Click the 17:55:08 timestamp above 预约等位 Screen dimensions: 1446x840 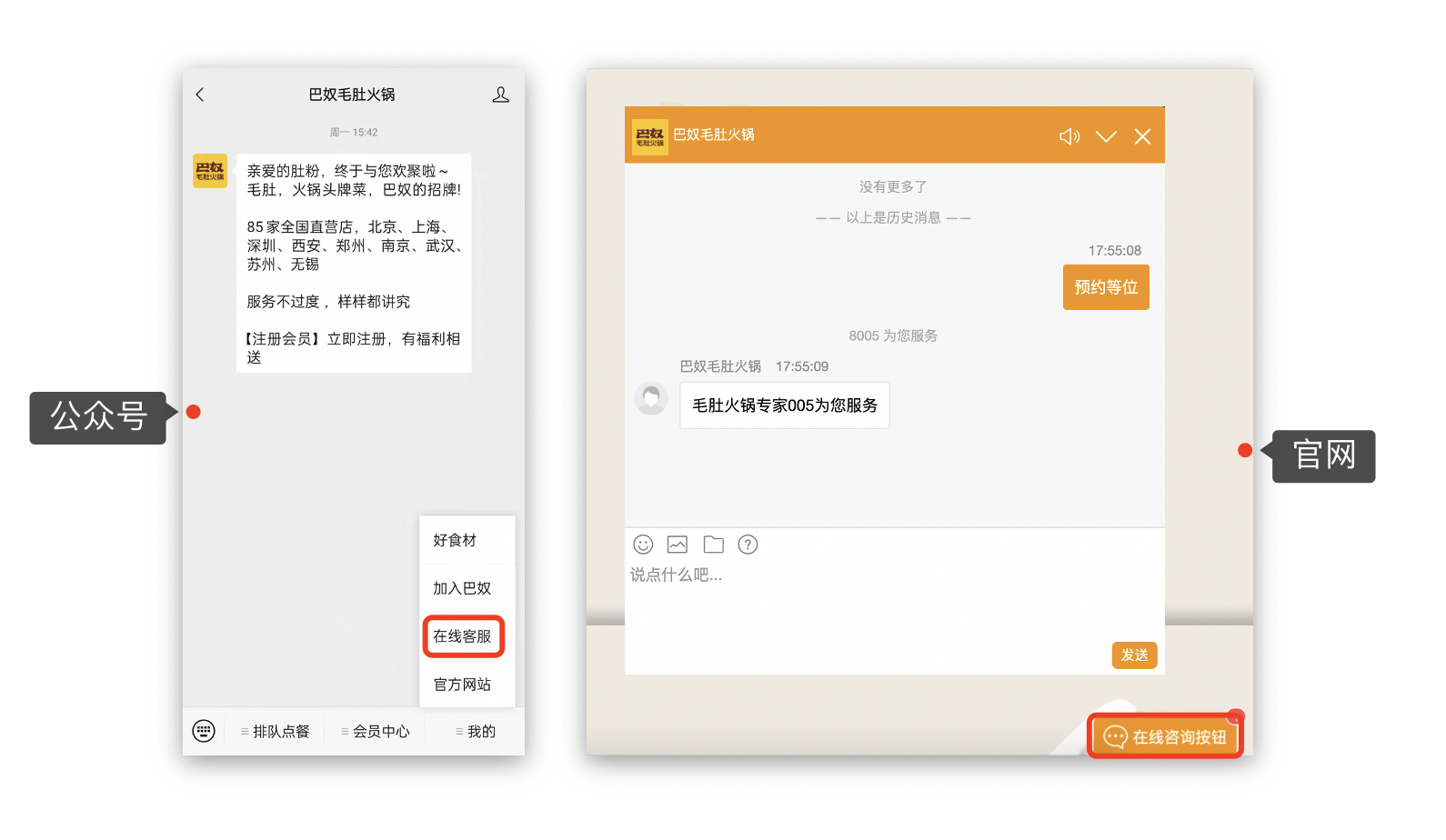click(x=1115, y=250)
